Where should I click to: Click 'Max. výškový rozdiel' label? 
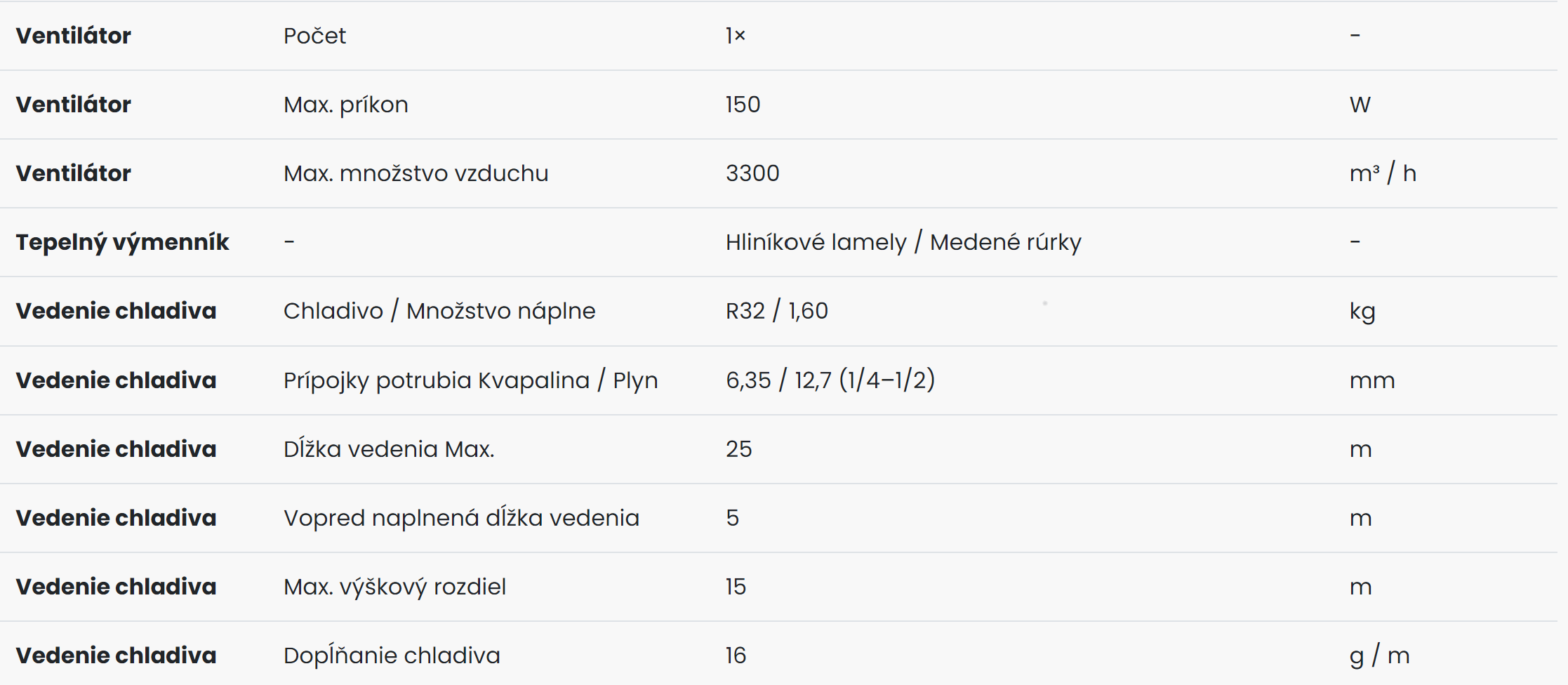[394, 587]
